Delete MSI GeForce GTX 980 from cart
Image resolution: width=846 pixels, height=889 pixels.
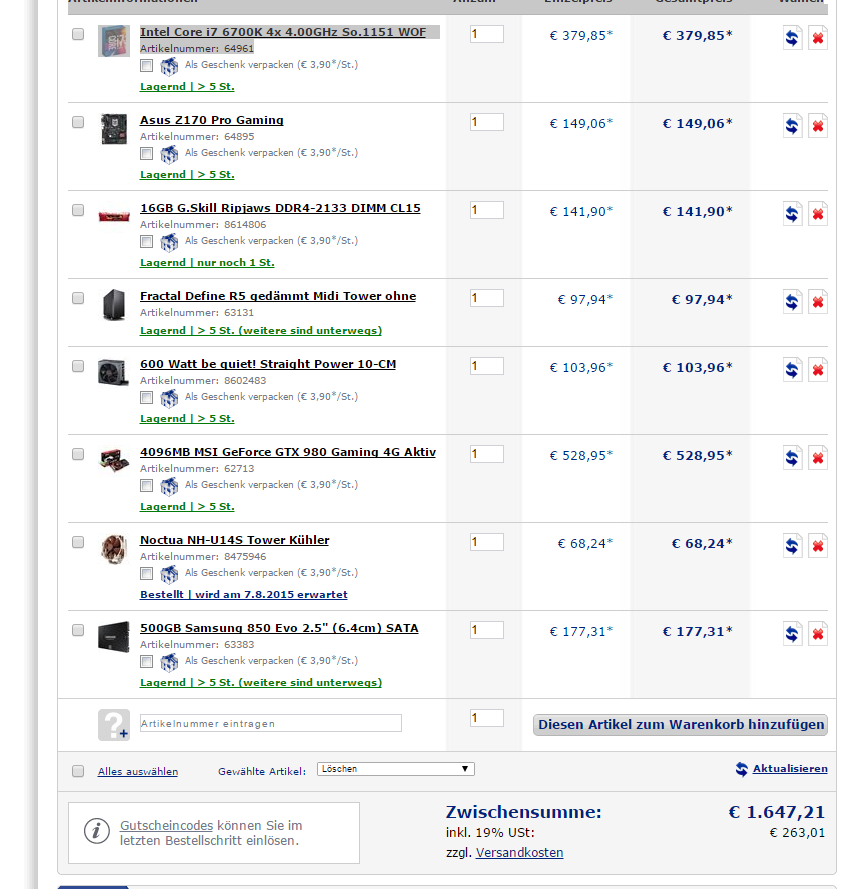818,458
